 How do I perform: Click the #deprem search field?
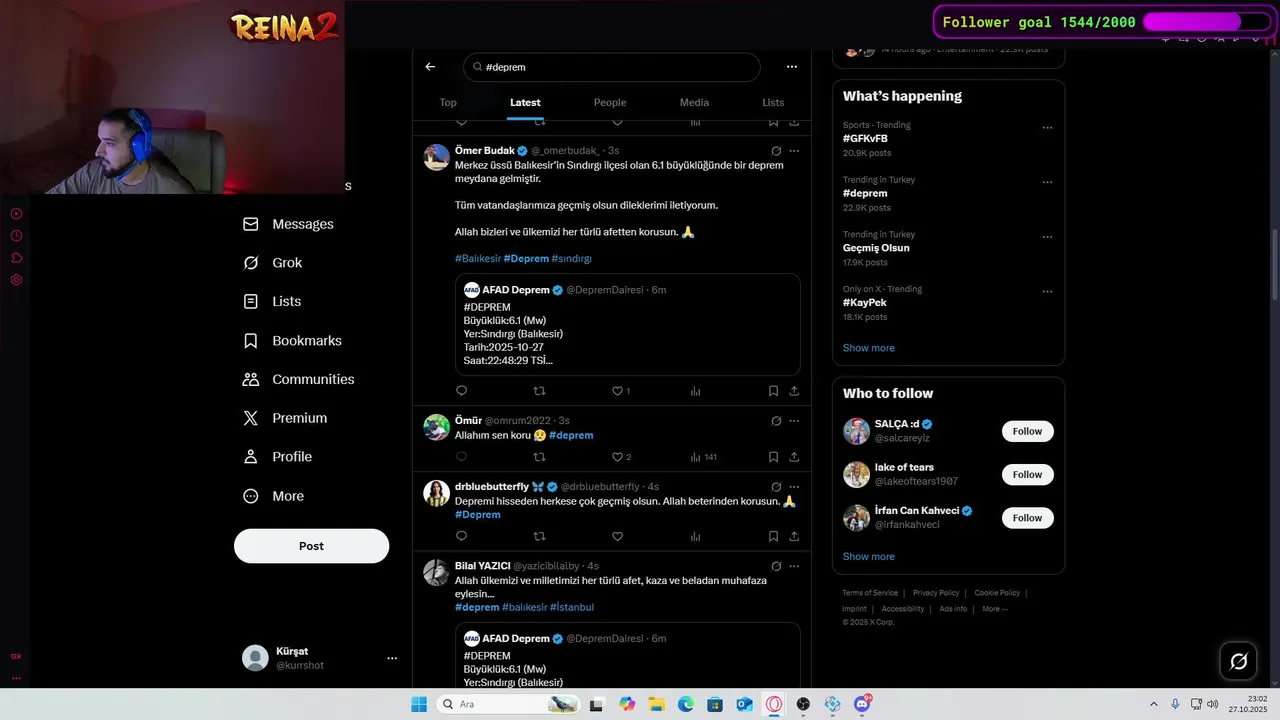612,67
